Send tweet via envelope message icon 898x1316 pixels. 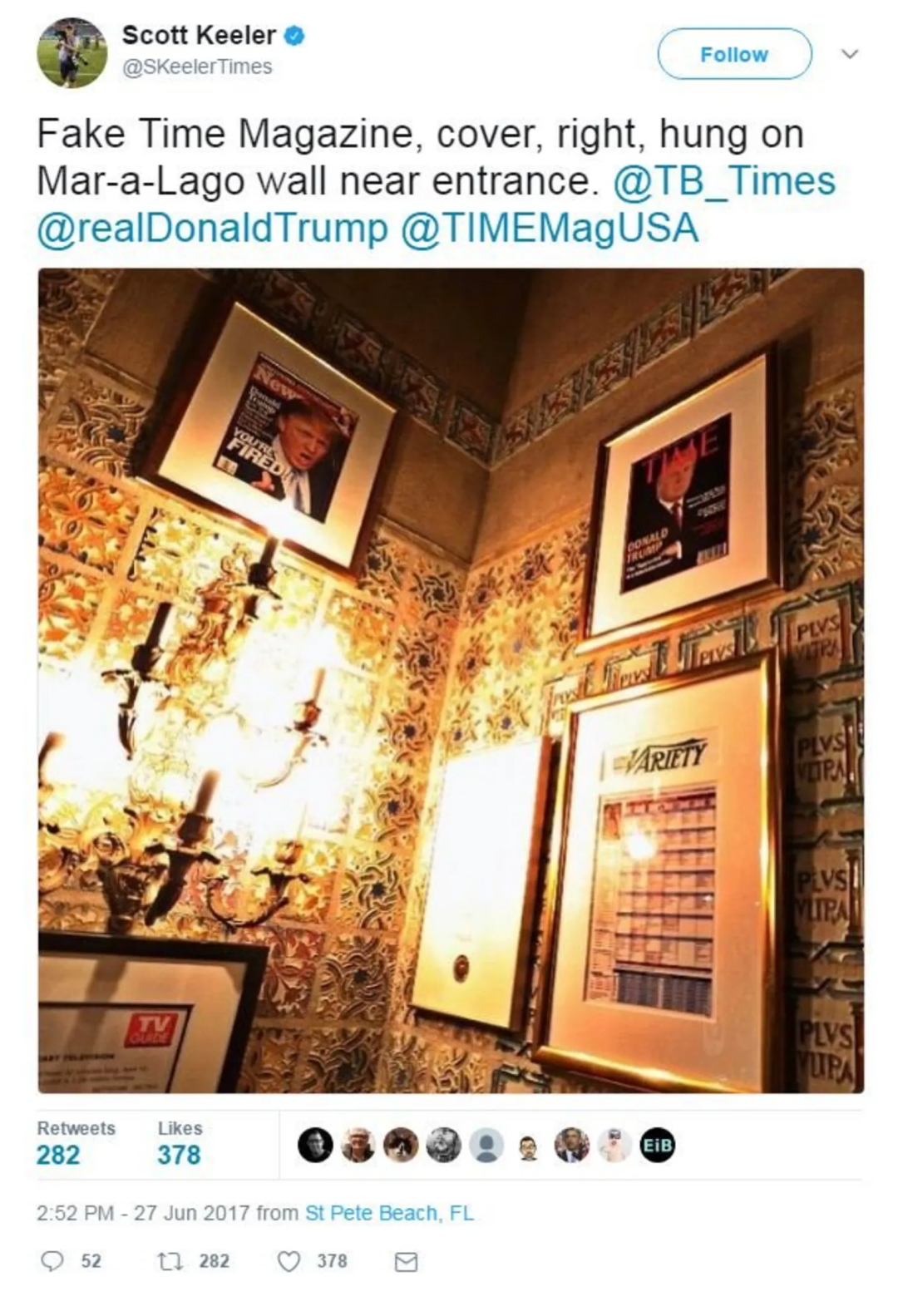[406, 1262]
